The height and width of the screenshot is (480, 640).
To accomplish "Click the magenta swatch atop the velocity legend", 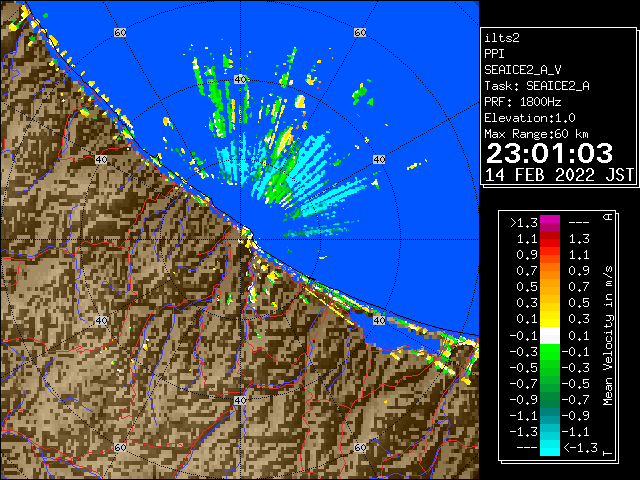I will (x=550, y=223).
